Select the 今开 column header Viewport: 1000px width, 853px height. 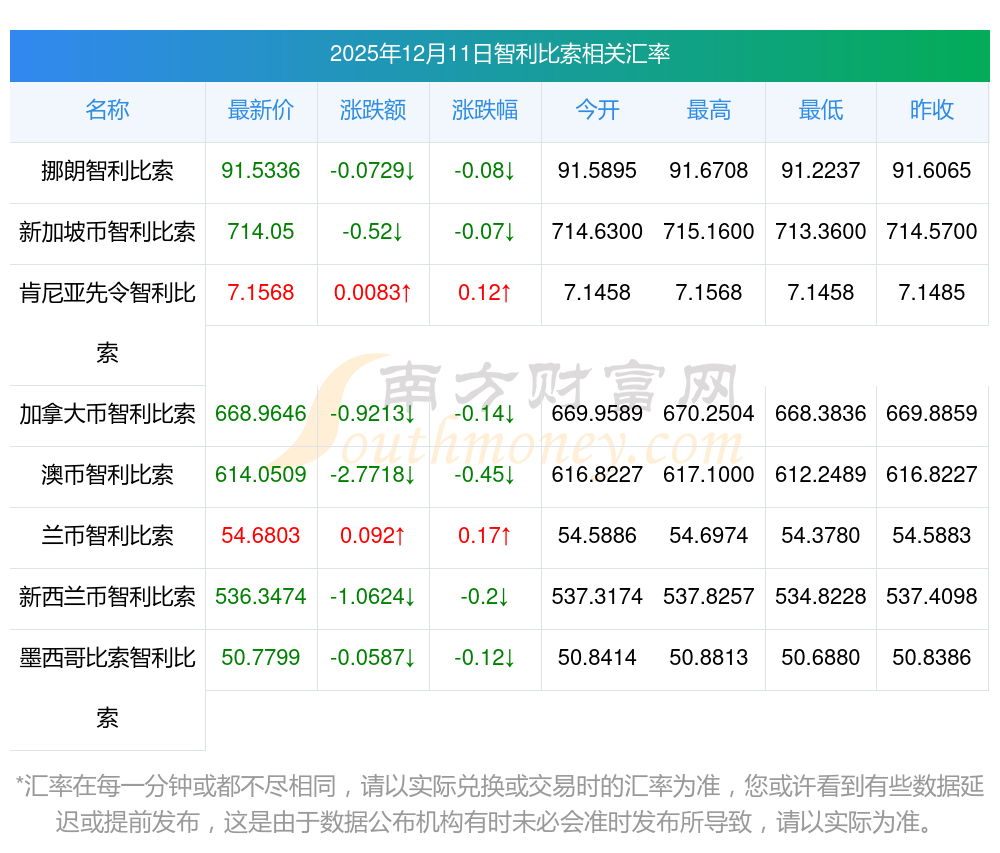(597, 111)
